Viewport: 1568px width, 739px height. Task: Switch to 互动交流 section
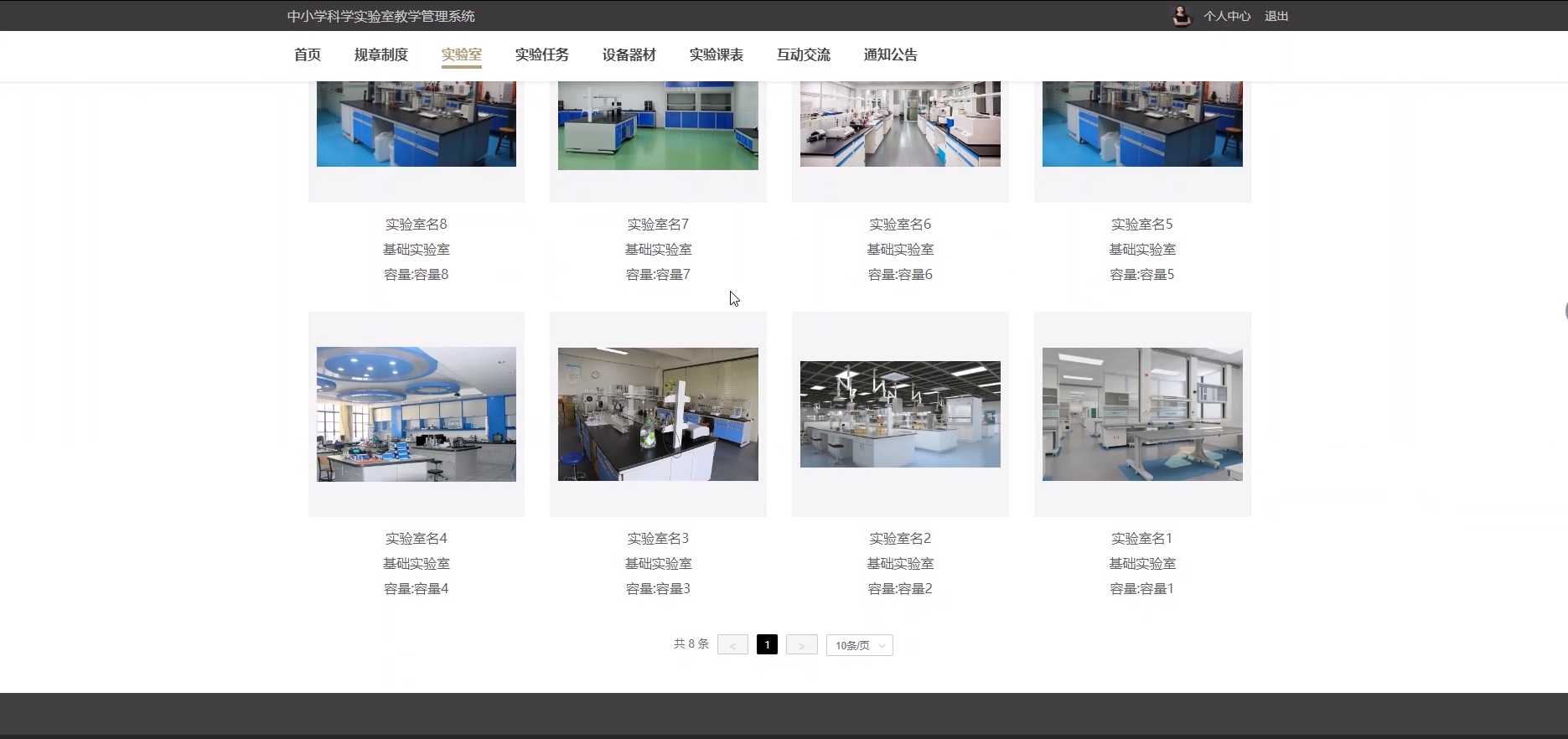point(803,54)
